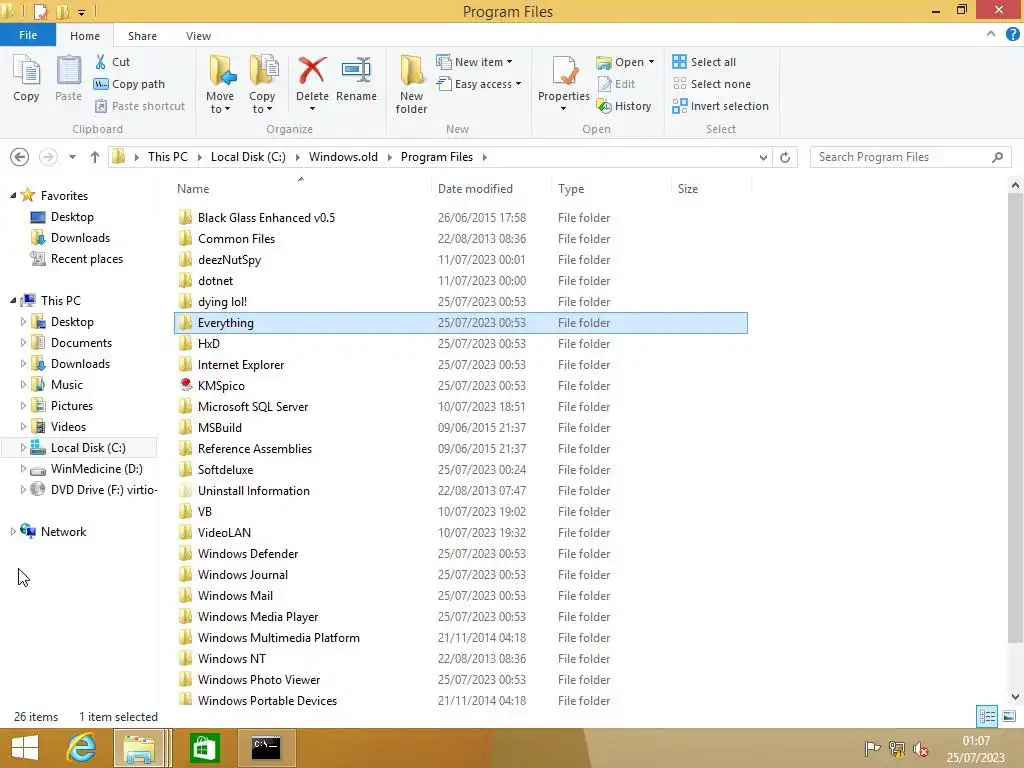Image resolution: width=1024 pixels, height=768 pixels.
Task: Select DVD Drive (F:) in the navigation pane
Action: [x=103, y=490]
